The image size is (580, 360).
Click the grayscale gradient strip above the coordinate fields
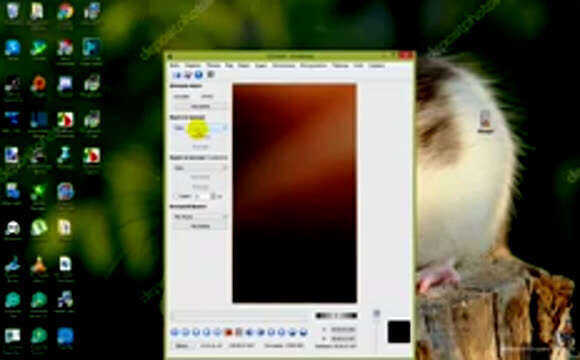coord(336,316)
